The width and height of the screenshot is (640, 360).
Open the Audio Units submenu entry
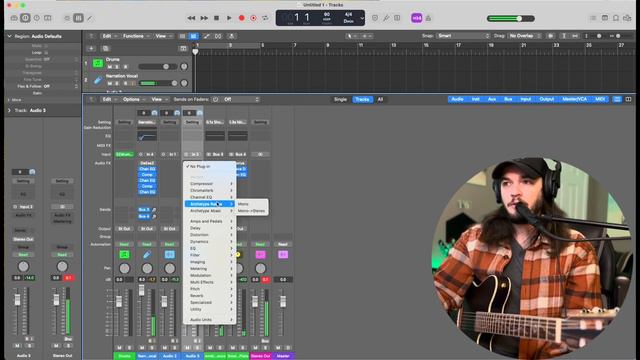click(209, 320)
